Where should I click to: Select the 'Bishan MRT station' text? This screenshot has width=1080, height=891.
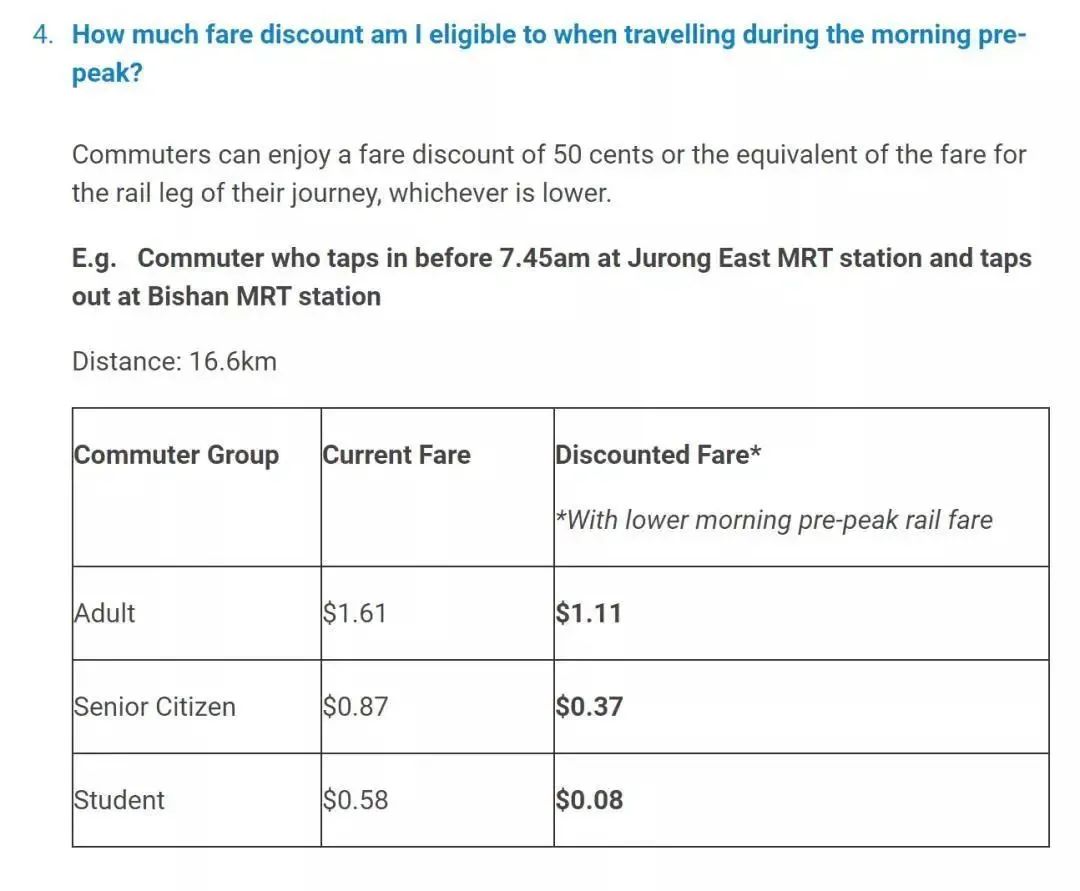[x=264, y=297]
